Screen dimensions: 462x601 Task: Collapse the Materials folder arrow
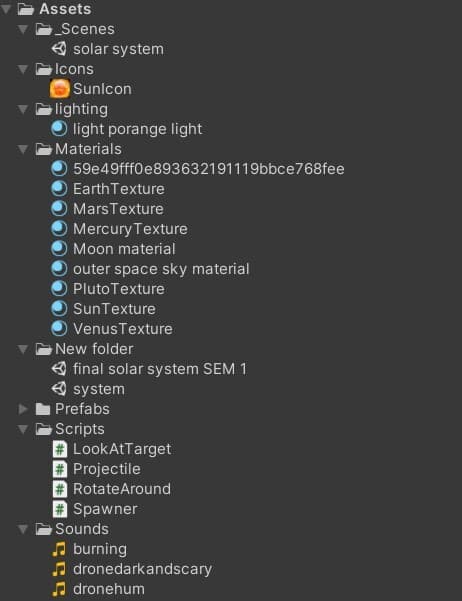[x=23, y=149]
